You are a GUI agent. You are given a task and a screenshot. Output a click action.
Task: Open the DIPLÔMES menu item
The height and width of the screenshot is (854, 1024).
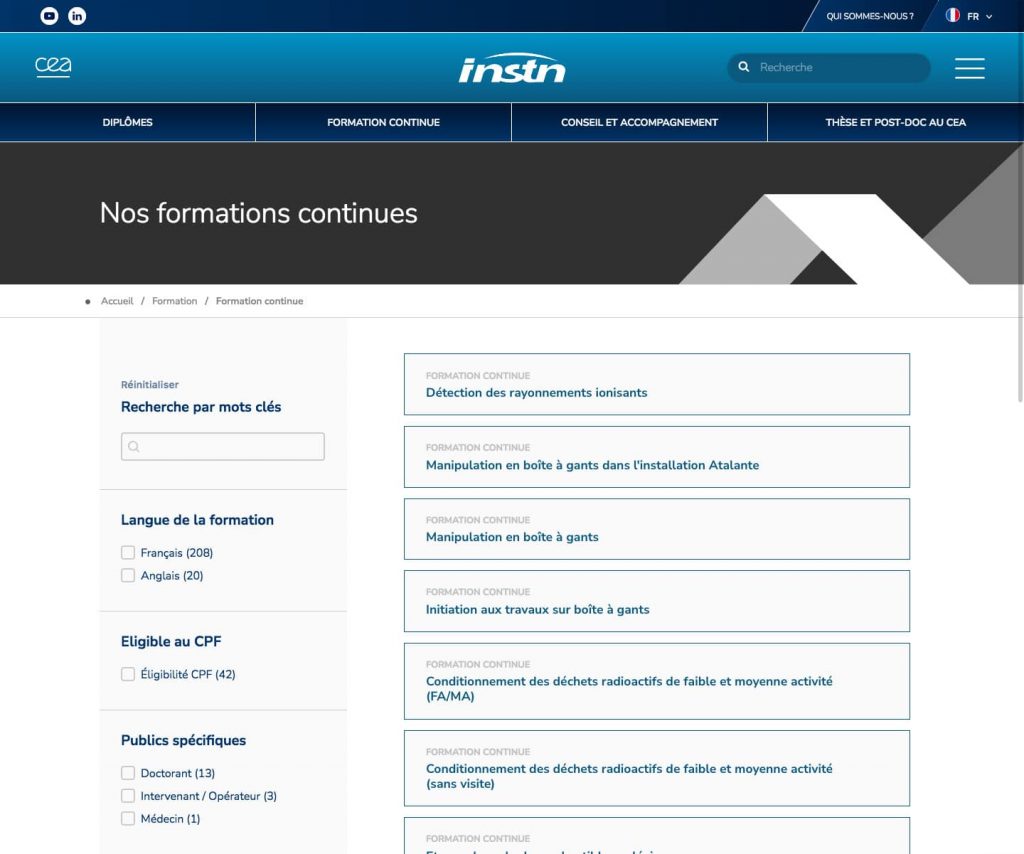point(127,122)
